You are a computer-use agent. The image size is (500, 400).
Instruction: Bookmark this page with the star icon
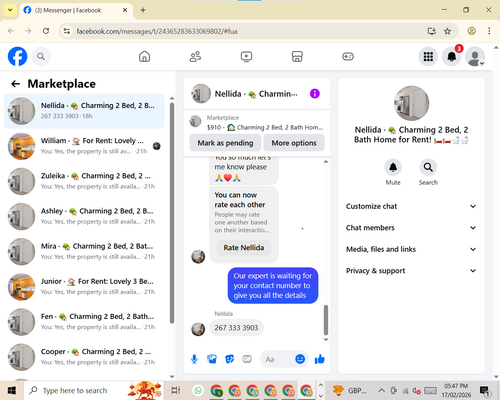pos(447,31)
